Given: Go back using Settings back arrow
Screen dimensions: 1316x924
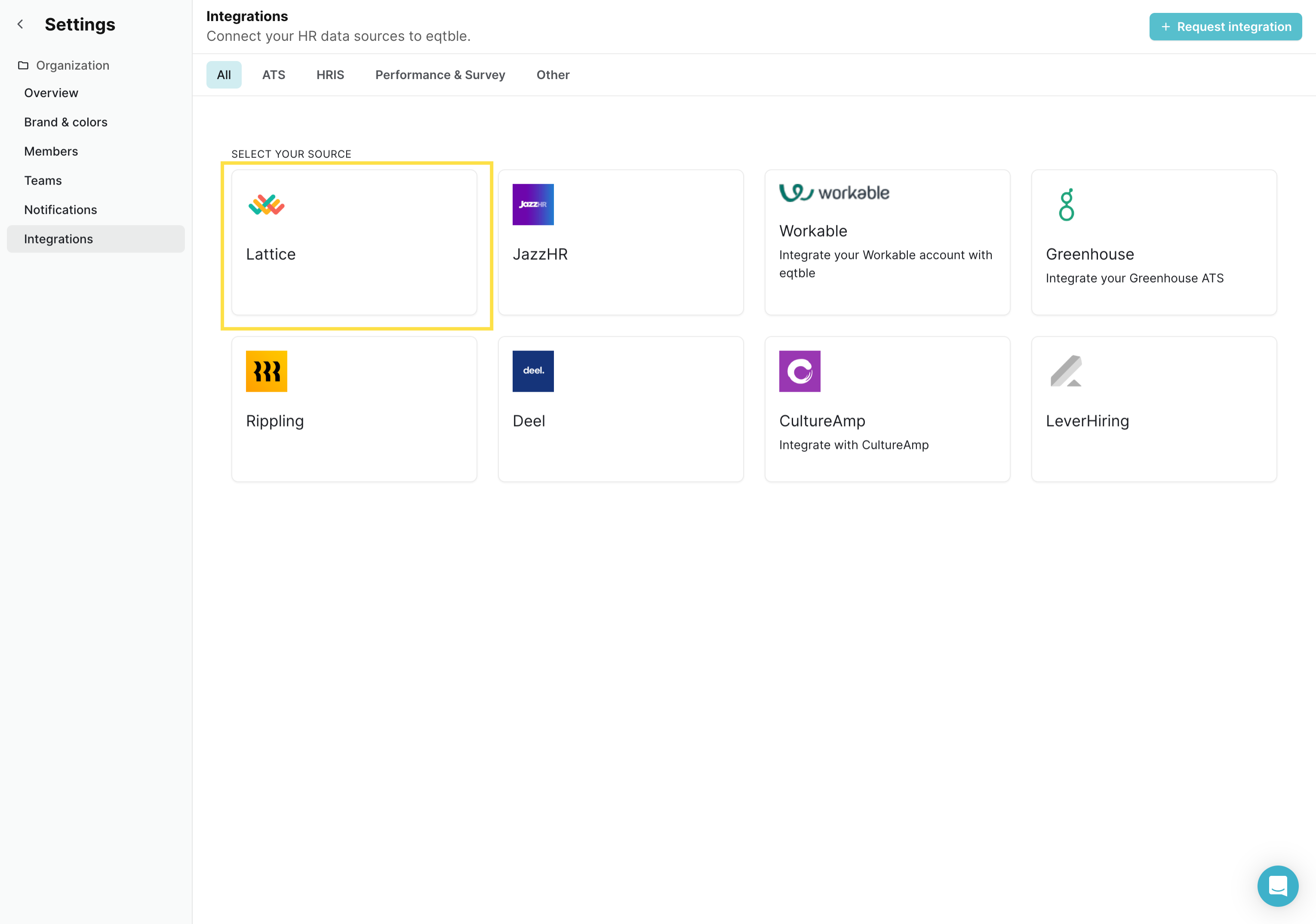Looking at the screenshot, I should click(21, 24).
